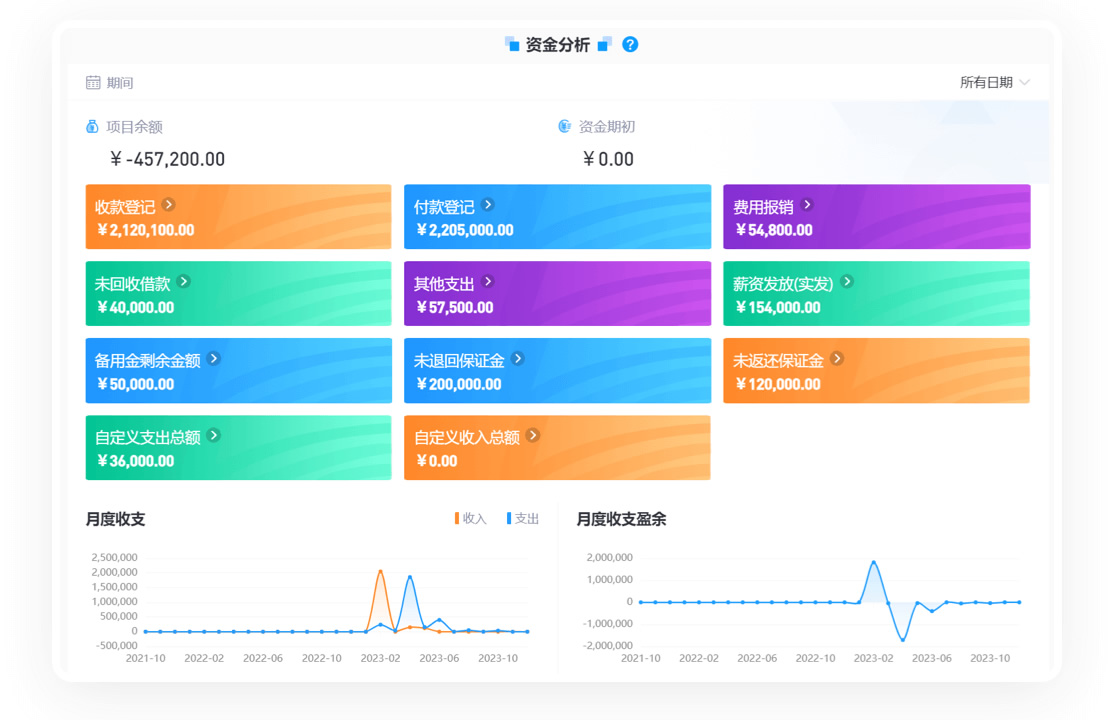Viewport: 1120px width, 720px height.
Task: Open the 其他支出 card
Action: 557,294
